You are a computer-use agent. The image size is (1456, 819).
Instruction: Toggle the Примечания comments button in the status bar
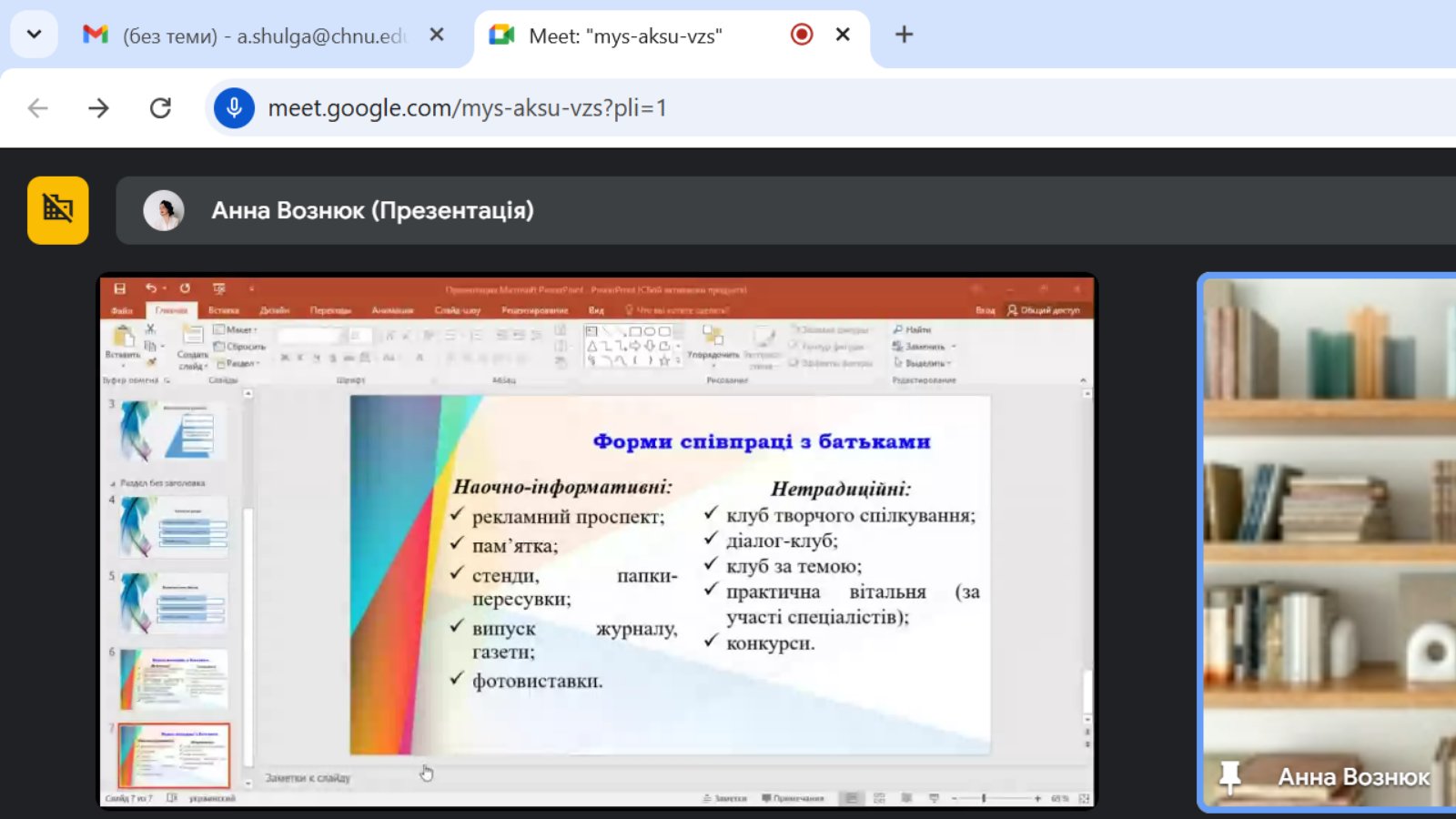coord(793,798)
